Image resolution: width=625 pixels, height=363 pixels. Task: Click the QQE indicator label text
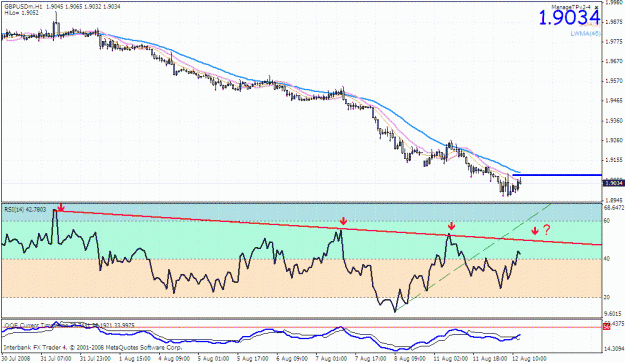[x=69, y=326]
